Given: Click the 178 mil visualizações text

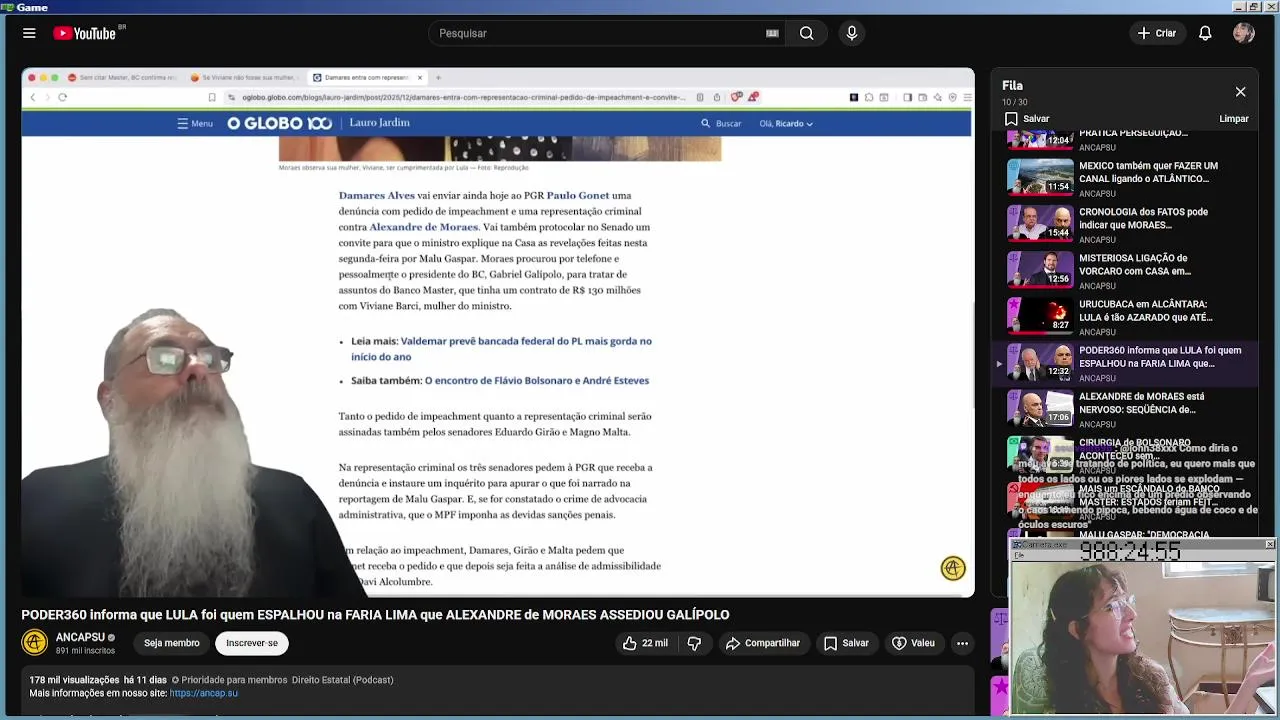Looking at the screenshot, I should point(74,680).
